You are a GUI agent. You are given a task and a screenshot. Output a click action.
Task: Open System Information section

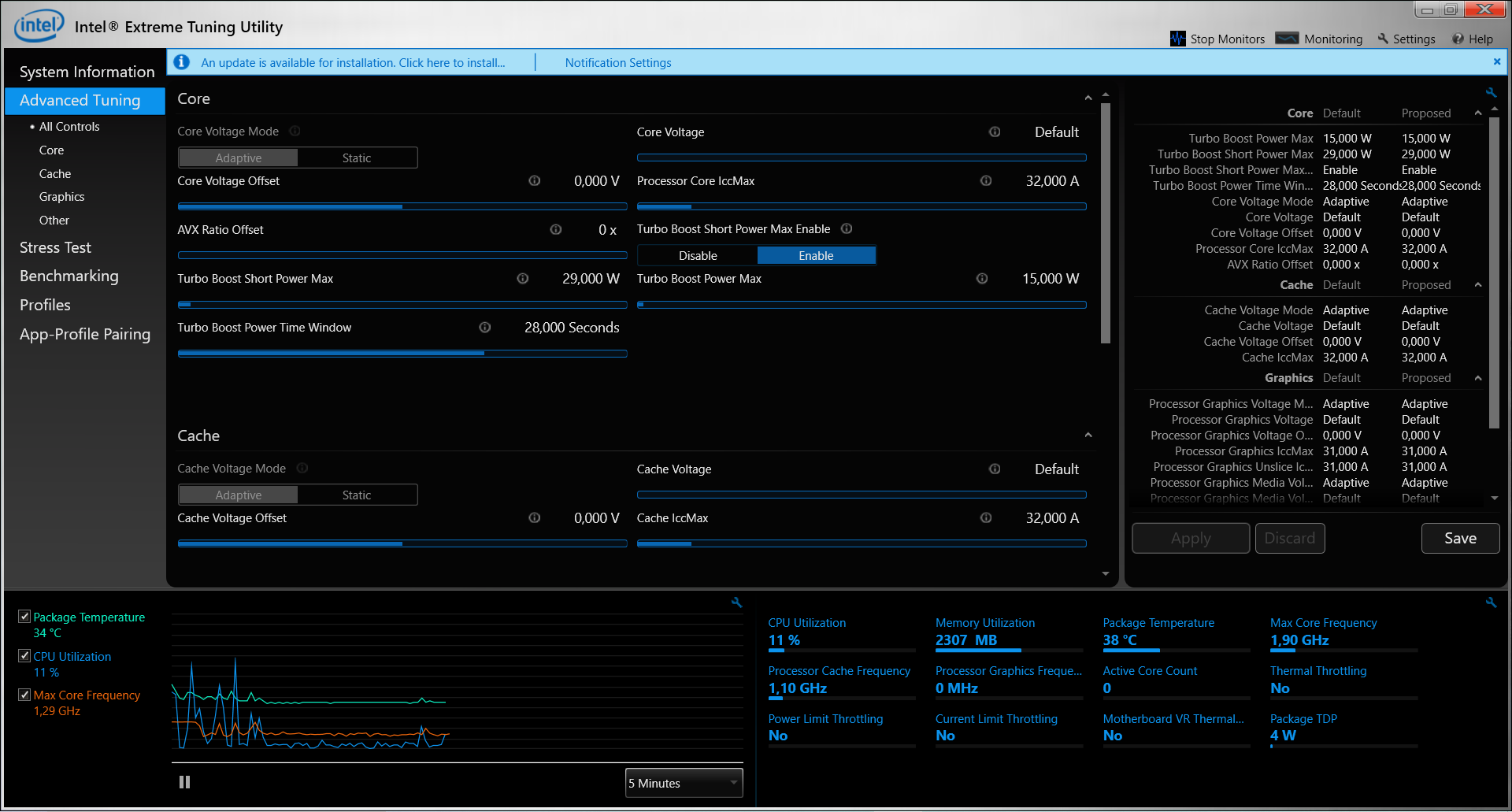pyautogui.click(x=87, y=72)
